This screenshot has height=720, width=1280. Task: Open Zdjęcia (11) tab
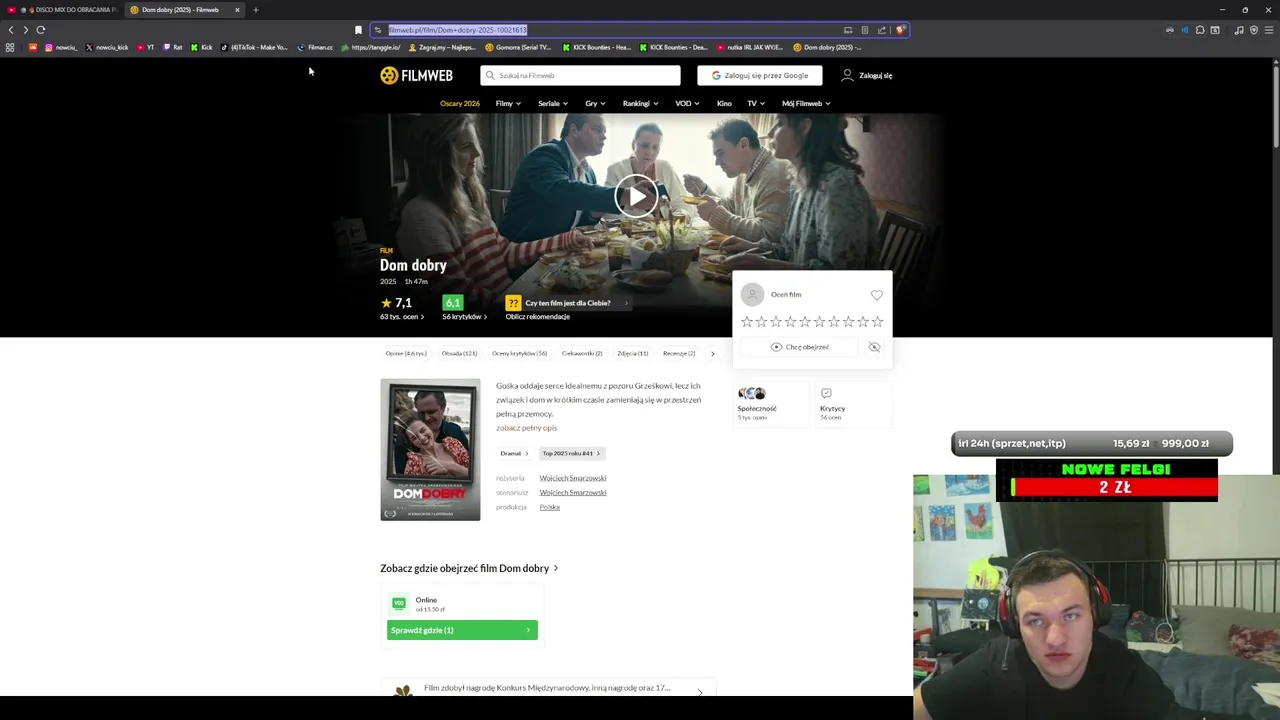tap(633, 353)
